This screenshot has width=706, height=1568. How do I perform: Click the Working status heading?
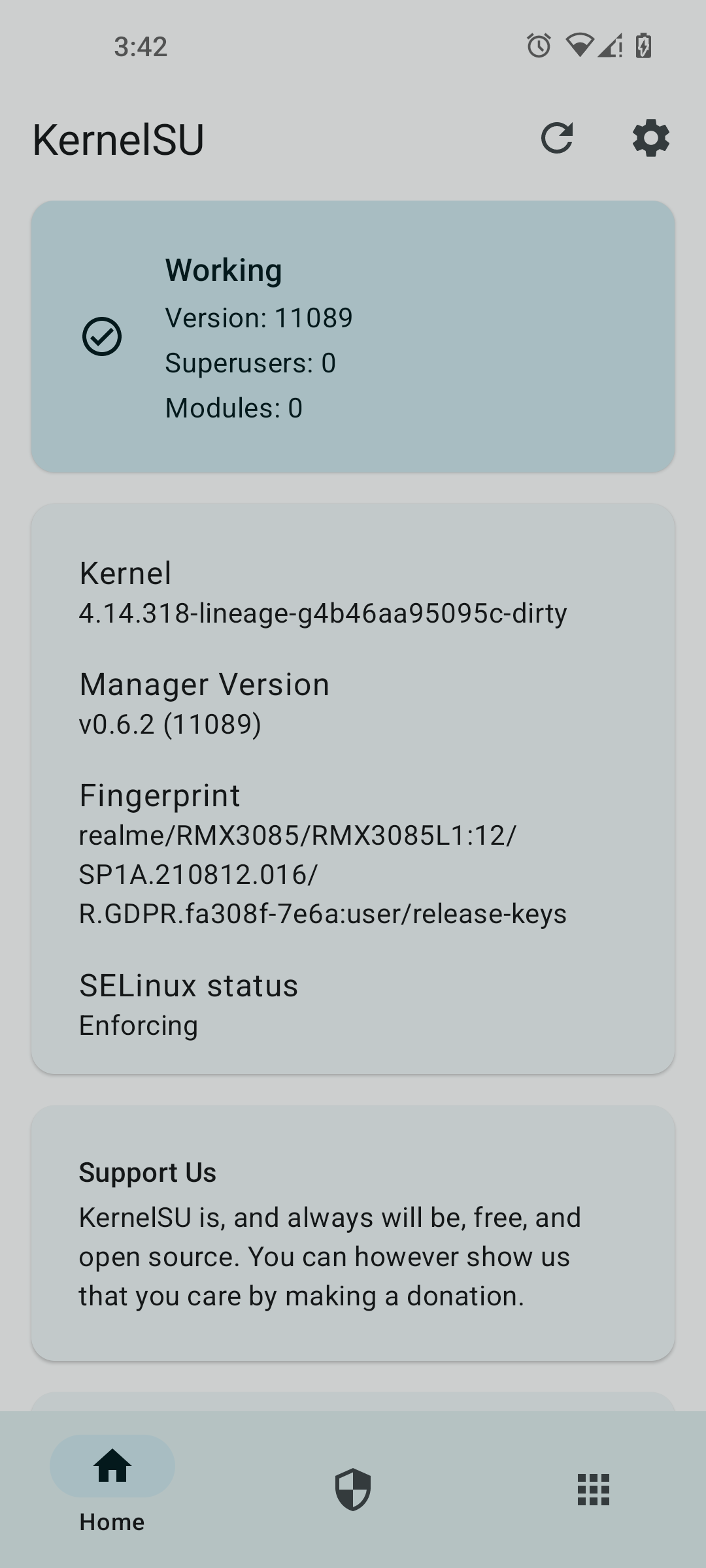pyautogui.click(x=223, y=269)
